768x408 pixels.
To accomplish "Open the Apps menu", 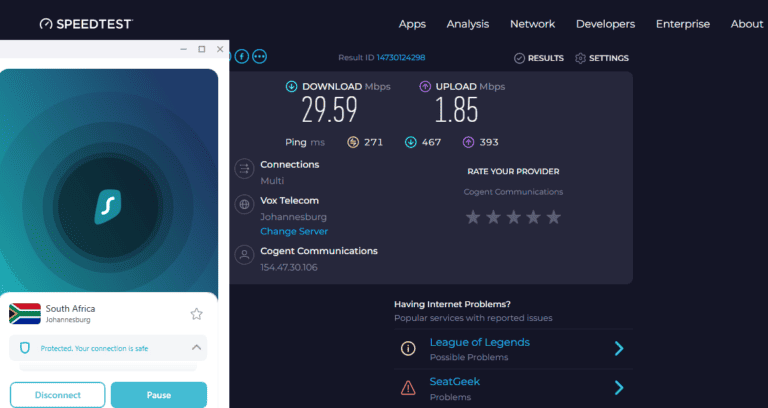I will pyautogui.click(x=412, y=24).
